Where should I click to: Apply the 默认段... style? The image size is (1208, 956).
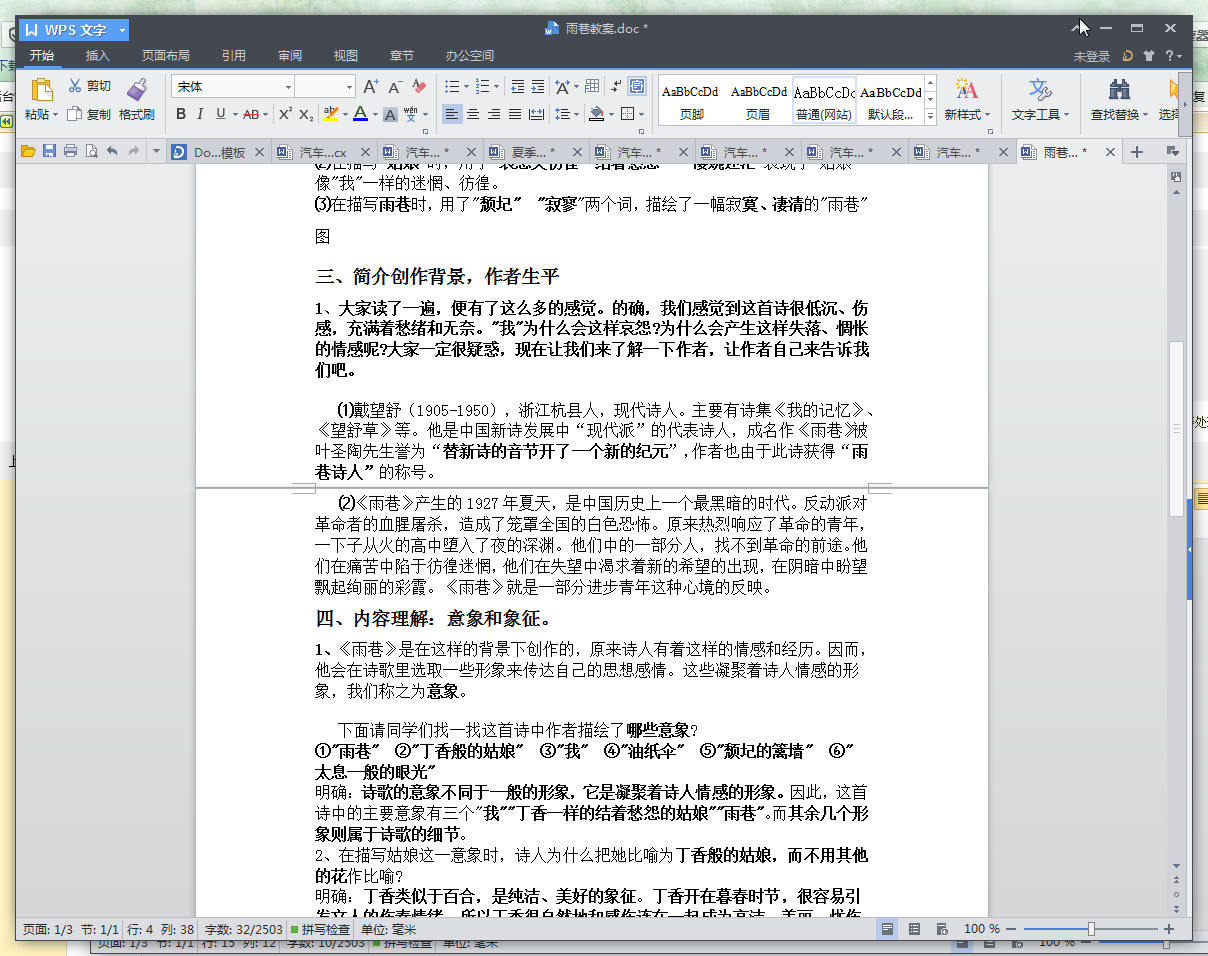coord(891,103)
